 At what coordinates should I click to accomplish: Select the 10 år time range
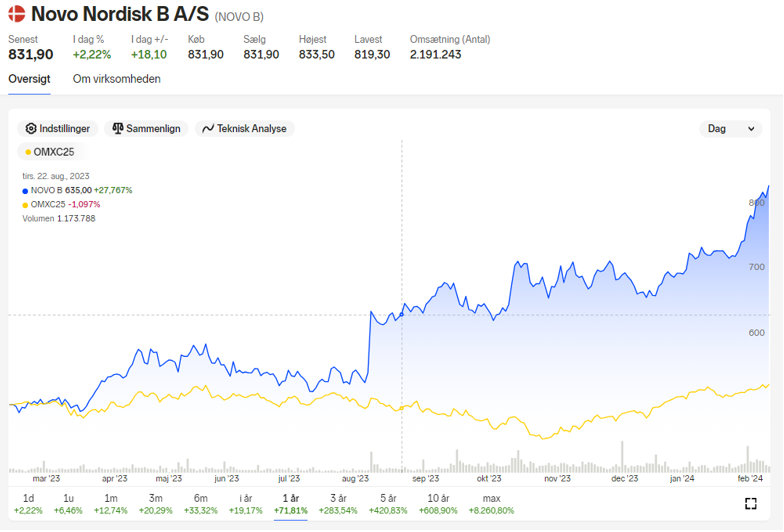(438, 504)
